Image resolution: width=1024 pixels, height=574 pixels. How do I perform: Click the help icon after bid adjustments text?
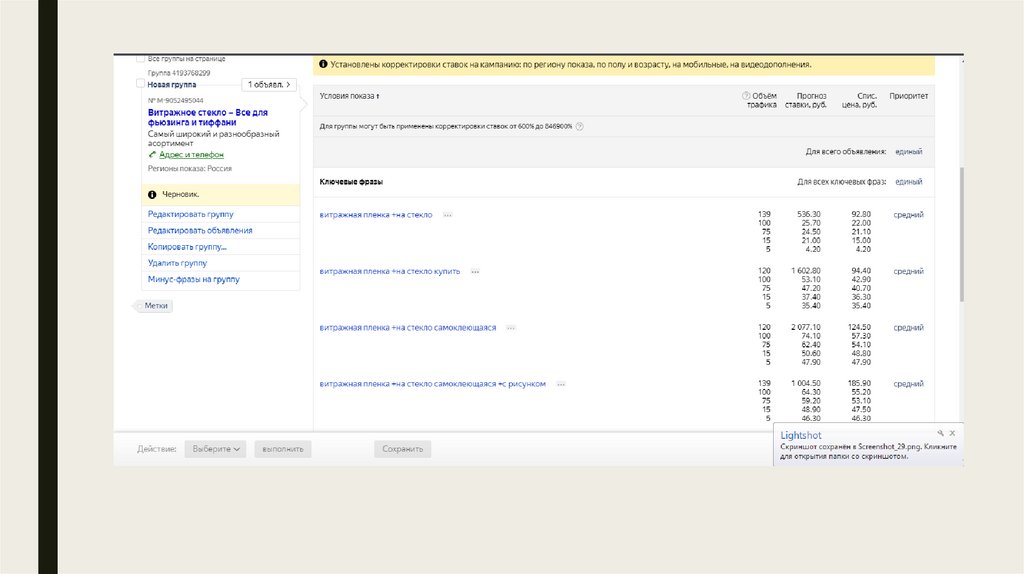tap(580, 127)
